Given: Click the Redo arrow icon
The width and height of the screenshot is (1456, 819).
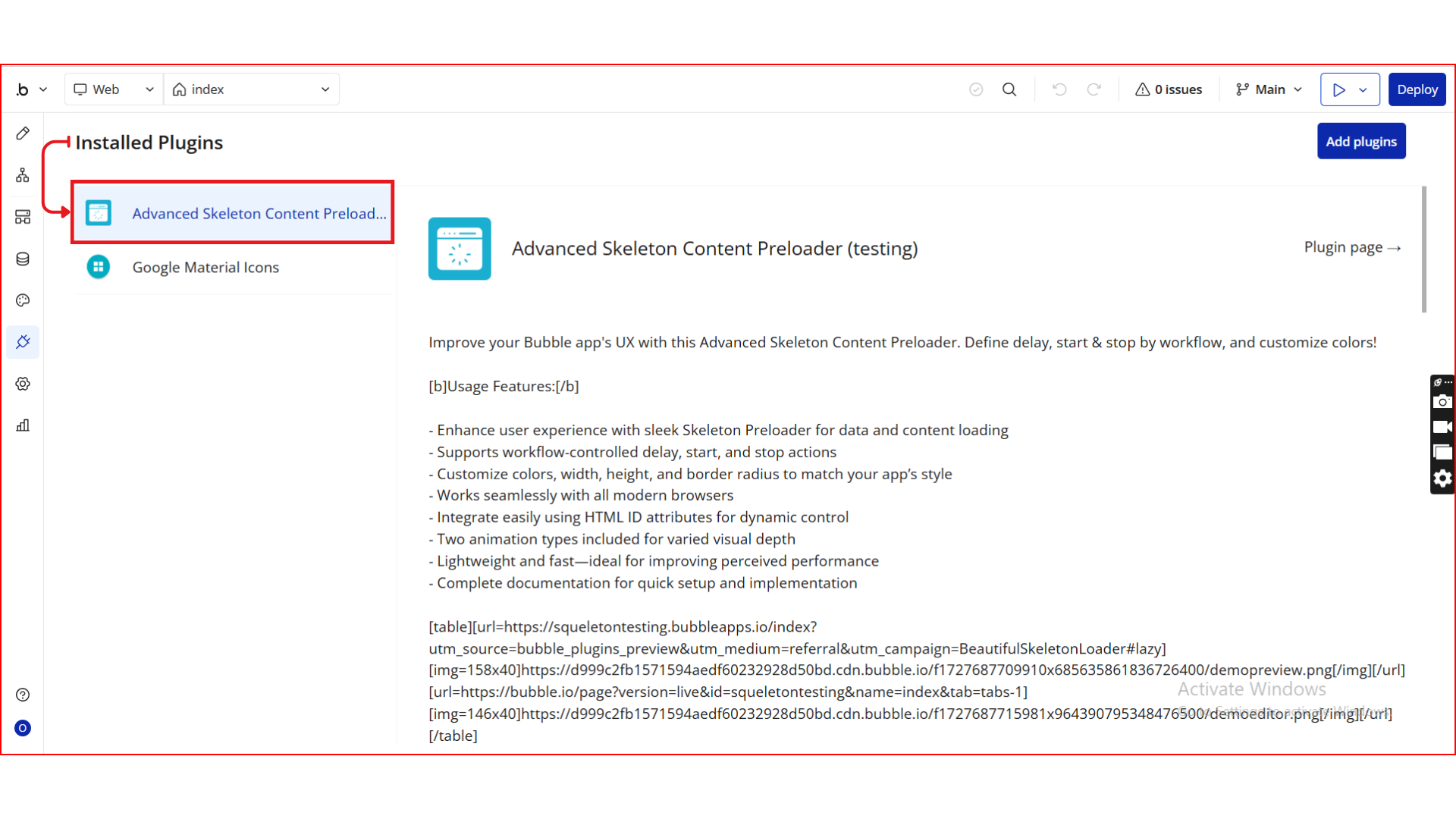Looking at the screenshot, I should point(1094,89).
